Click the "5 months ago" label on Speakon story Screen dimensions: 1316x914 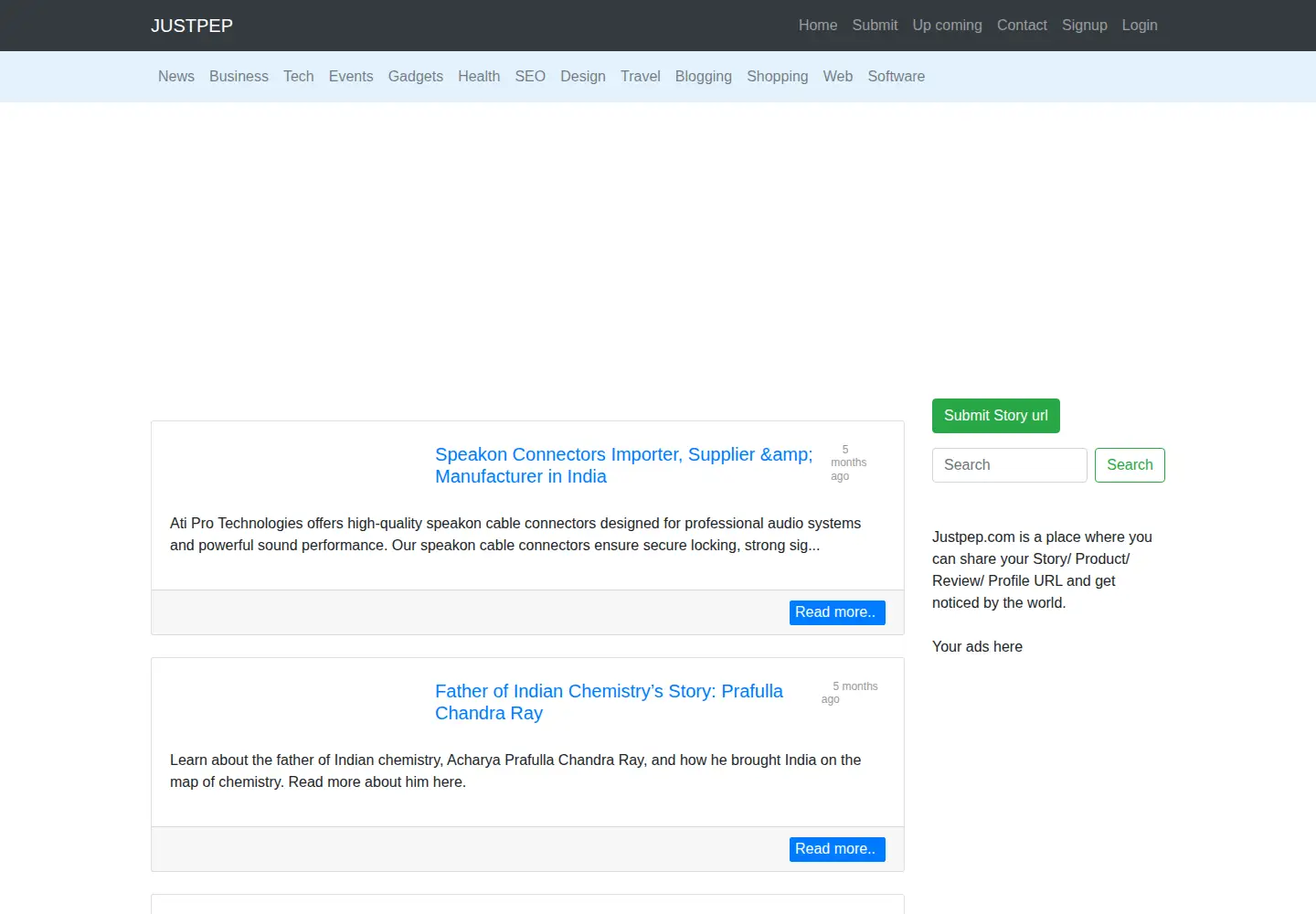tap(848, 463)
